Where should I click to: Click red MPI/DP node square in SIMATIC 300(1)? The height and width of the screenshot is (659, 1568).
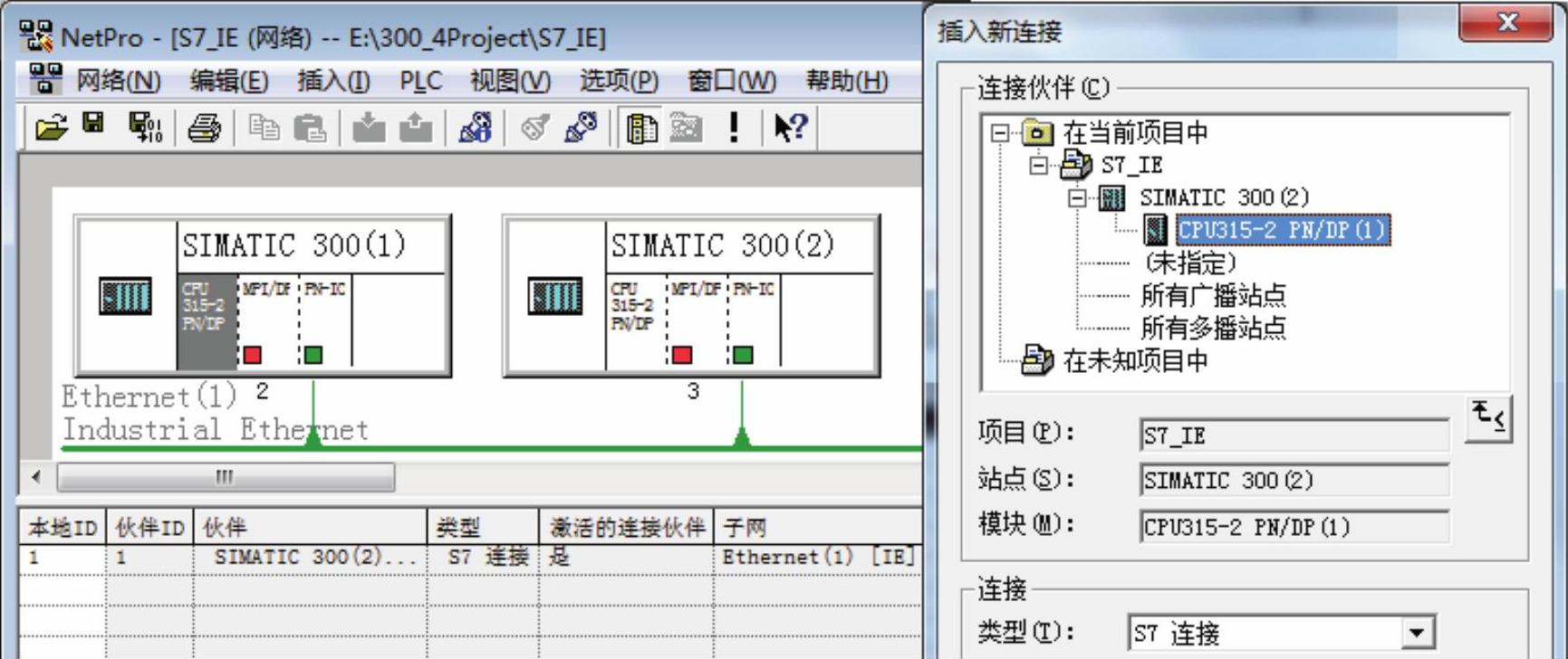[252, 355]
